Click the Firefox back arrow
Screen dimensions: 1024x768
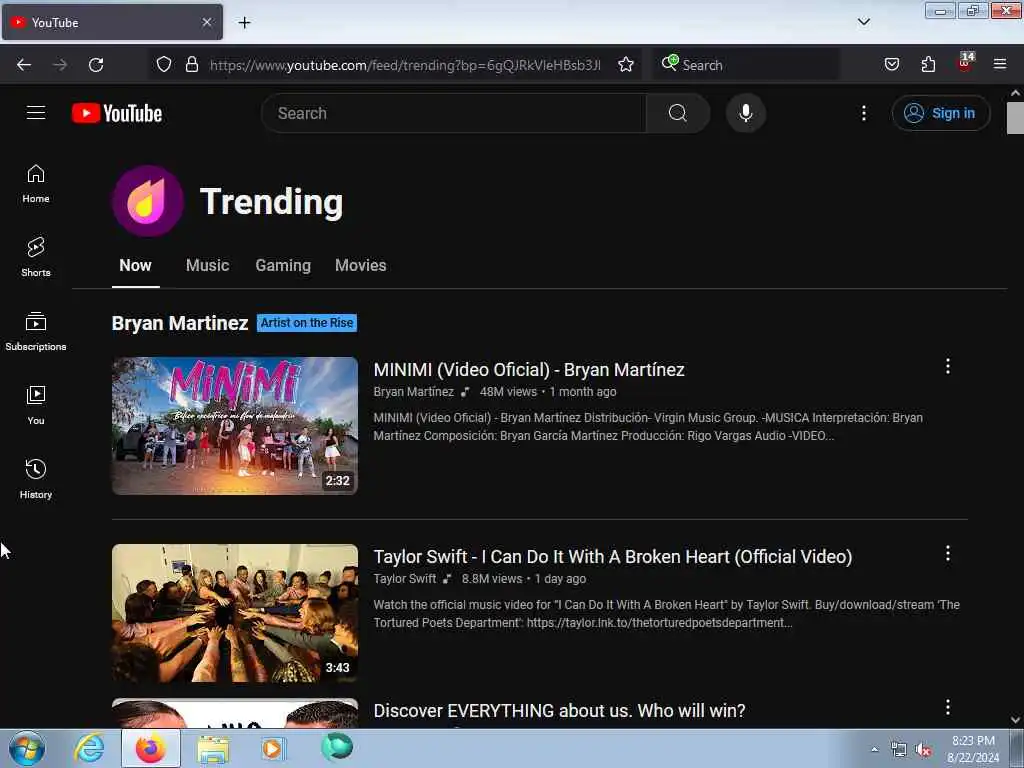coord(24,65)
